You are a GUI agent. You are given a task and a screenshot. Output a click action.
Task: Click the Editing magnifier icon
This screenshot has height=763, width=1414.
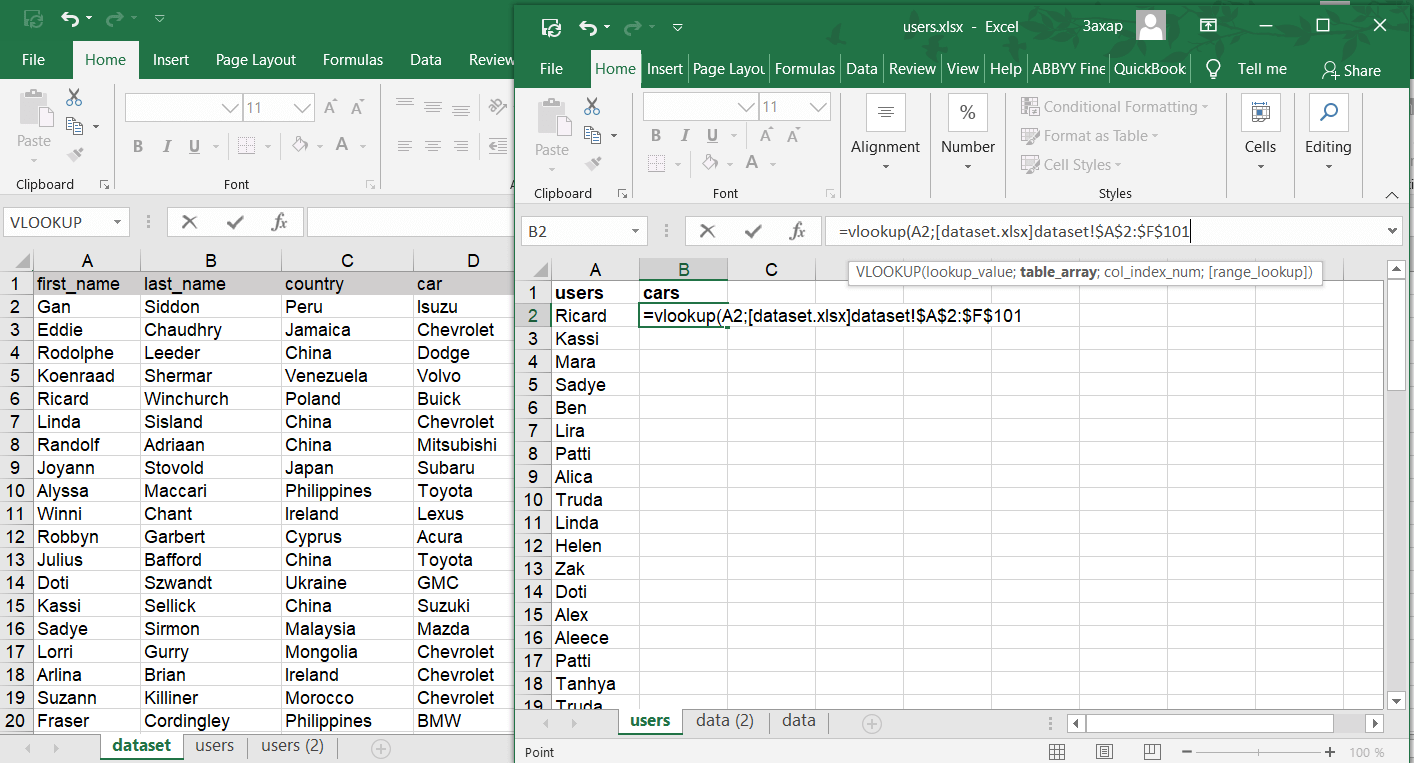click(1328, 113)
